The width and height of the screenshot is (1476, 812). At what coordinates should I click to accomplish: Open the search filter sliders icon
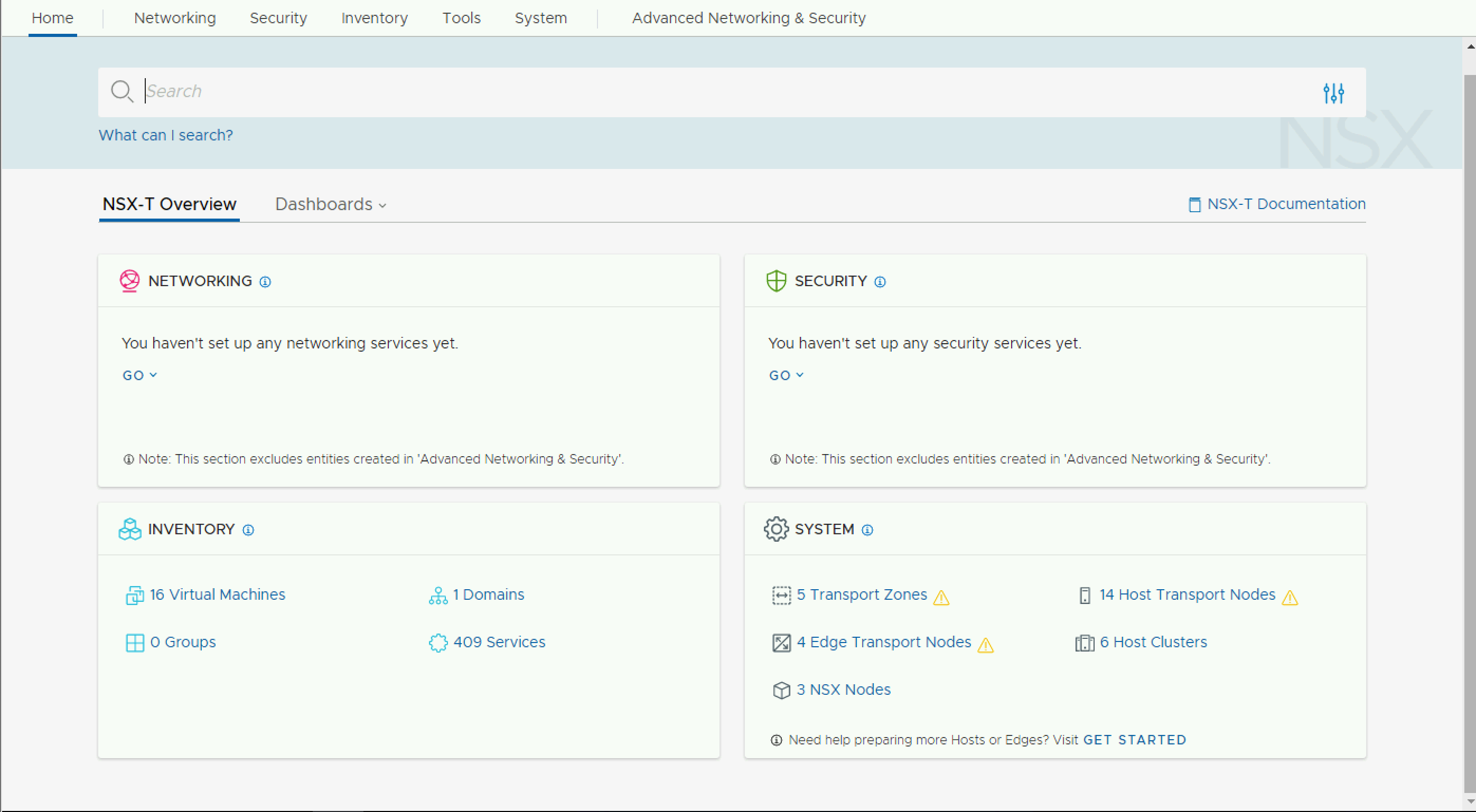1333,92
